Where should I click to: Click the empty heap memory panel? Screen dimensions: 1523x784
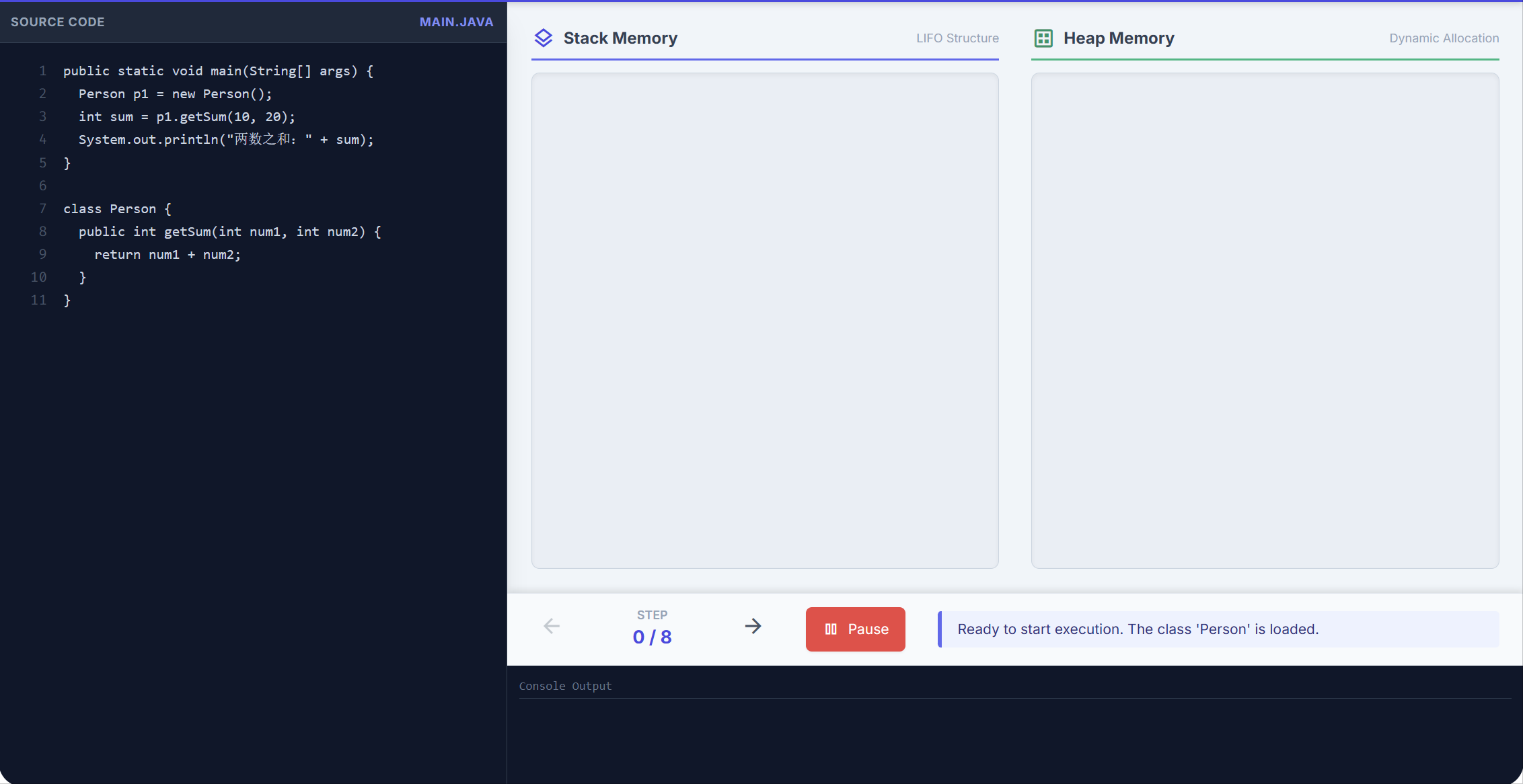1265,321
